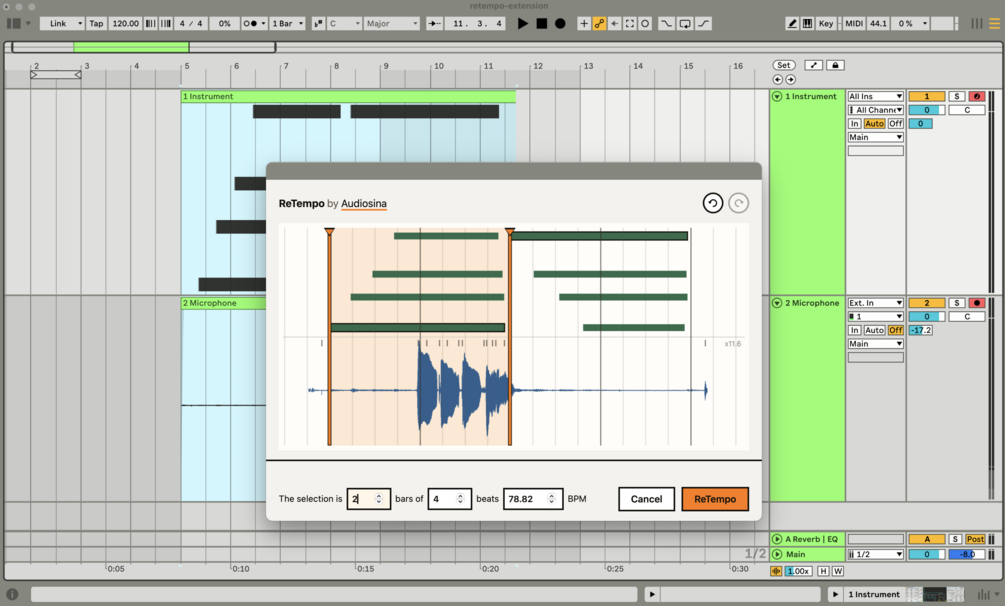Screen dimensions: 1005x606
Task: Click phase nudge down button
Action: tap(150, 24)
